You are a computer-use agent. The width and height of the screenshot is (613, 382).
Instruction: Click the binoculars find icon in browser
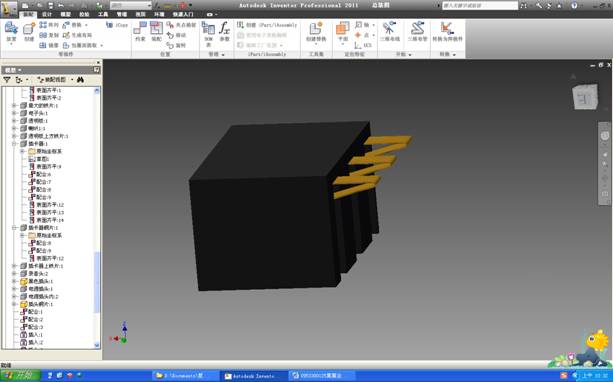(81, 80)
